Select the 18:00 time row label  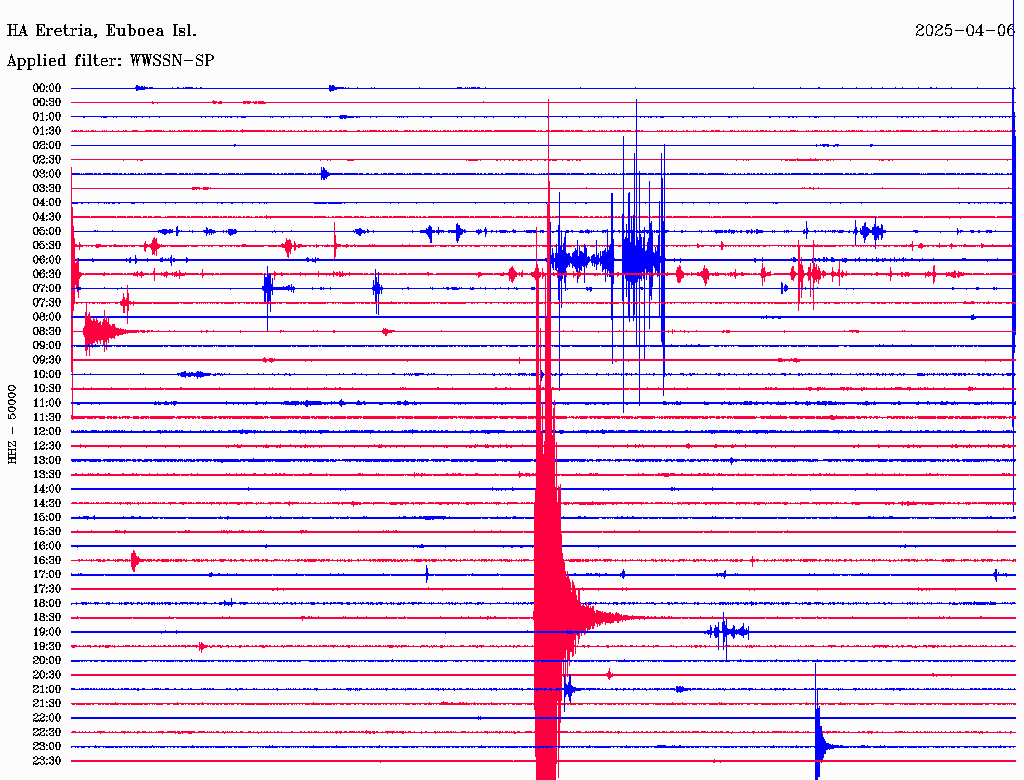47,604
